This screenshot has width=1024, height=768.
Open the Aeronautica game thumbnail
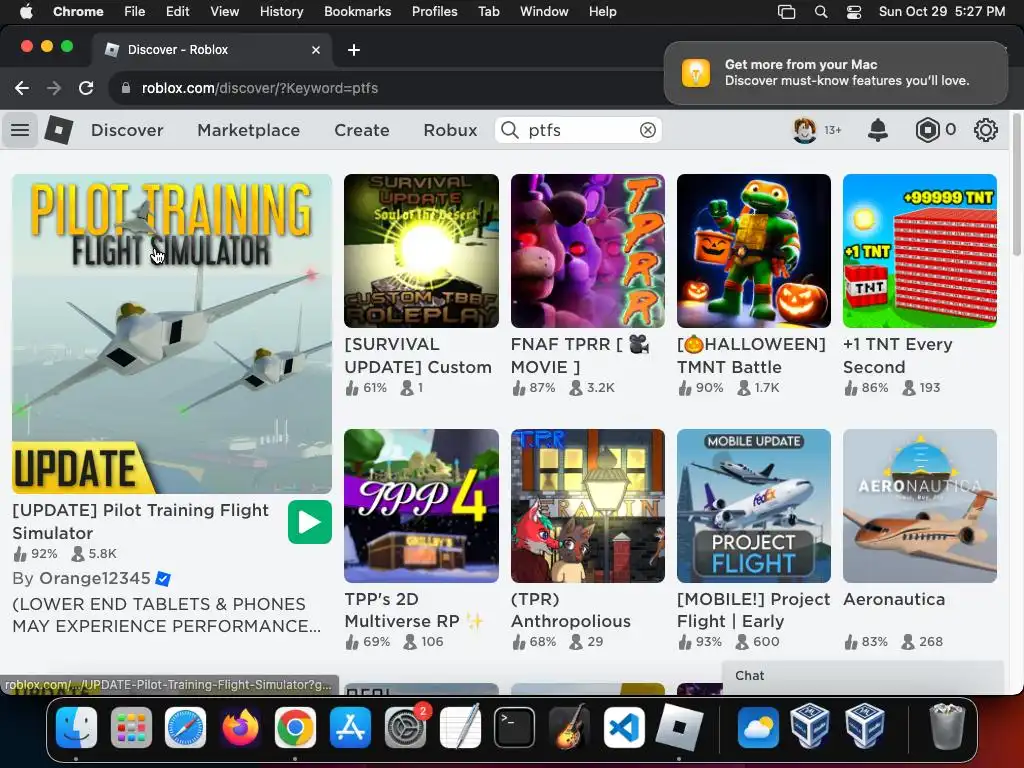(x=920, y=505)
